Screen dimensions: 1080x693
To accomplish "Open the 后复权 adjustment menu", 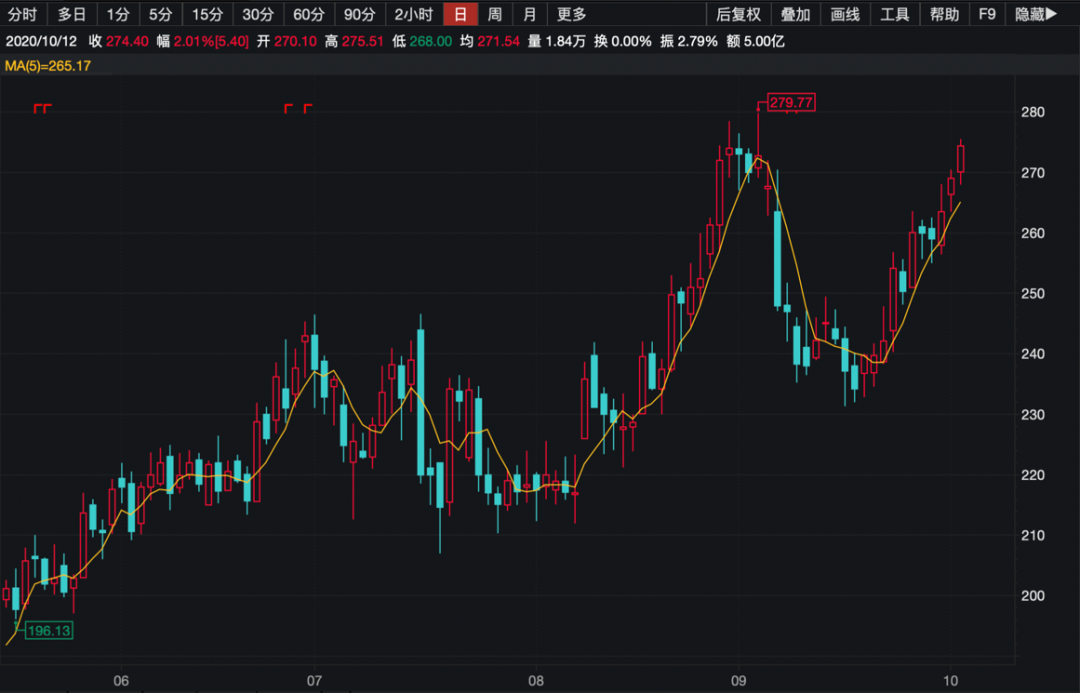I will [x=738, y=14].
